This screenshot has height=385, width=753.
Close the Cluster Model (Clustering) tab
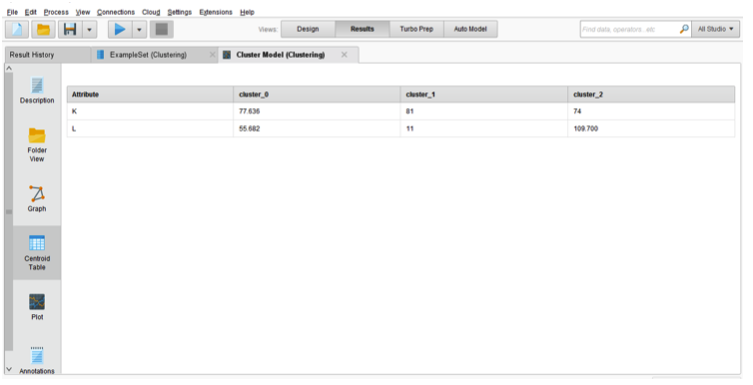[344, 55]
